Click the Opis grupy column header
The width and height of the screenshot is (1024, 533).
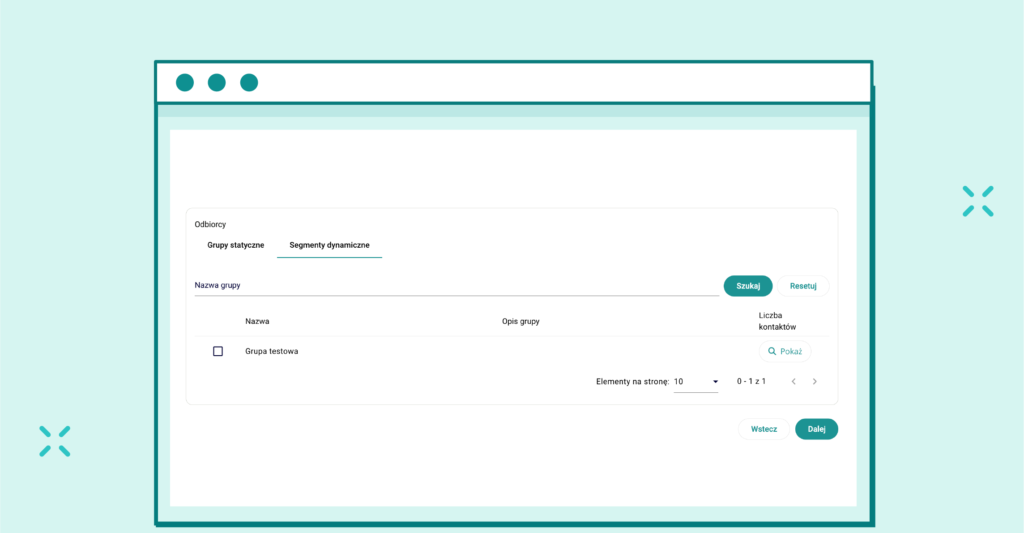521,321
